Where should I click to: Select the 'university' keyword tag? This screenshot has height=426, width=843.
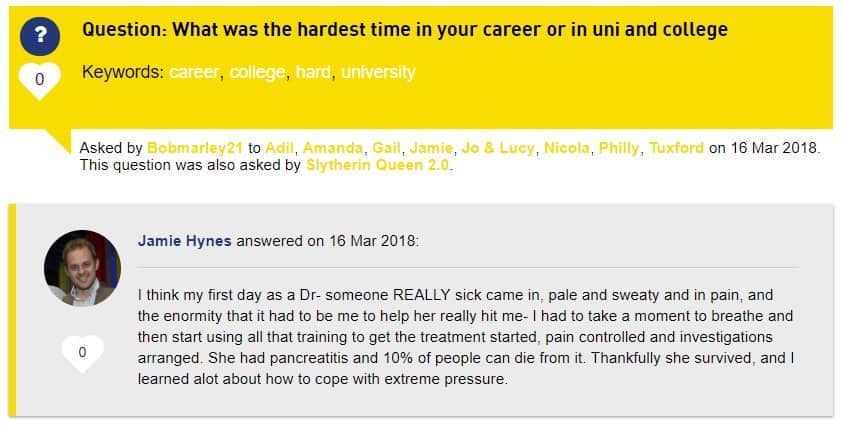pos(378,72)
